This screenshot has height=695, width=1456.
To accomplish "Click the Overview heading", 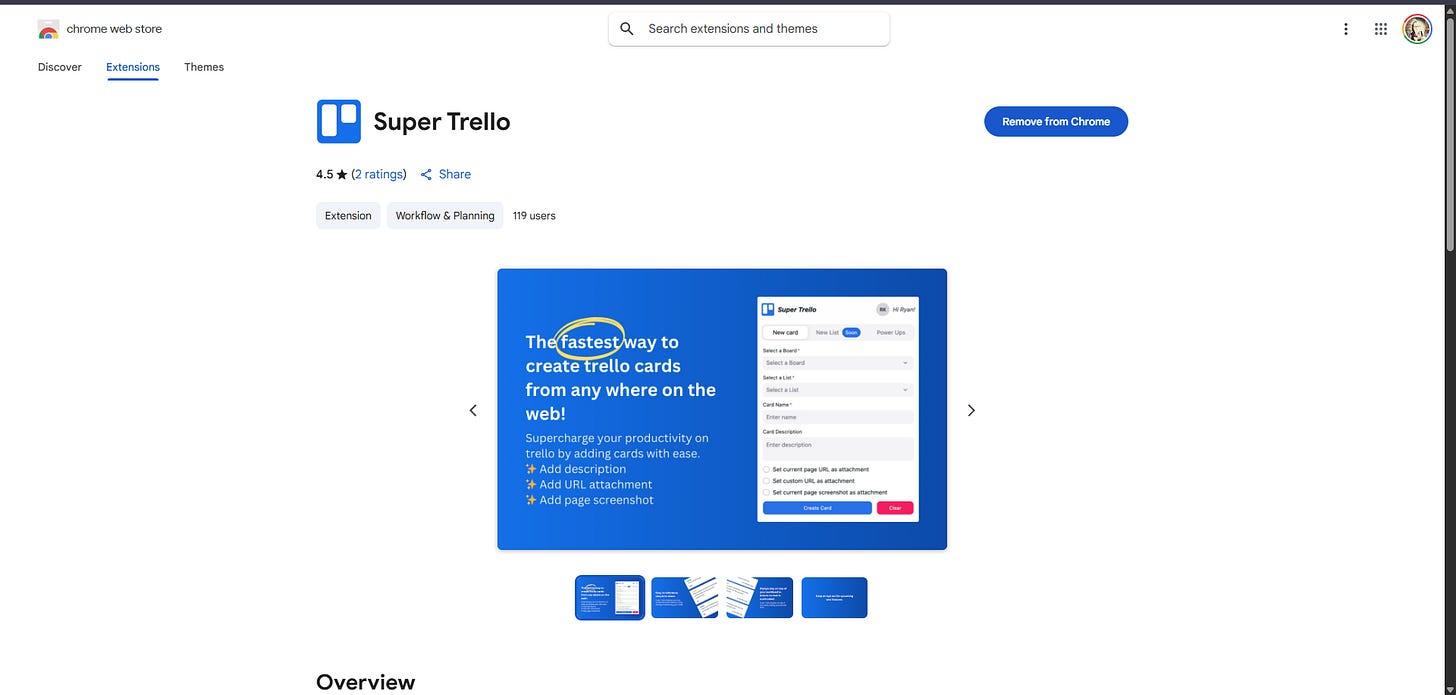I will (365, 682).
